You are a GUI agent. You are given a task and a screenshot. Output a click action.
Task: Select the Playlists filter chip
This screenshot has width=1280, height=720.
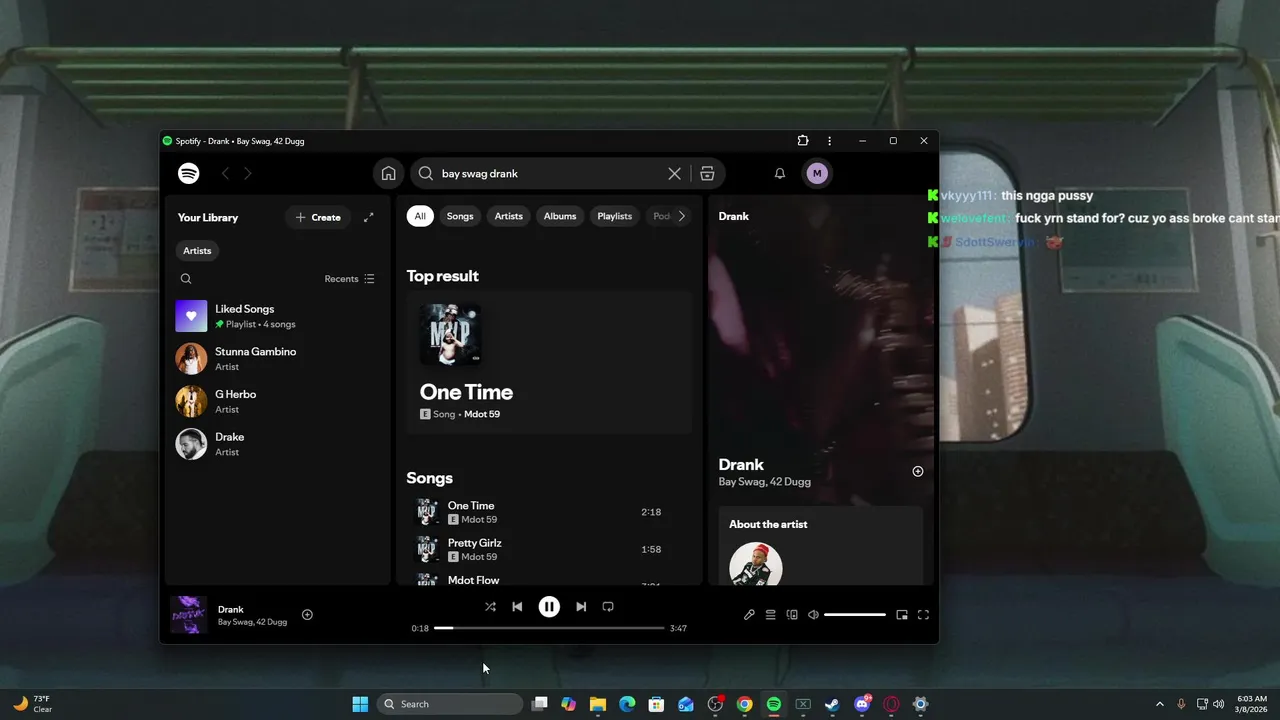tap(615, 216)
